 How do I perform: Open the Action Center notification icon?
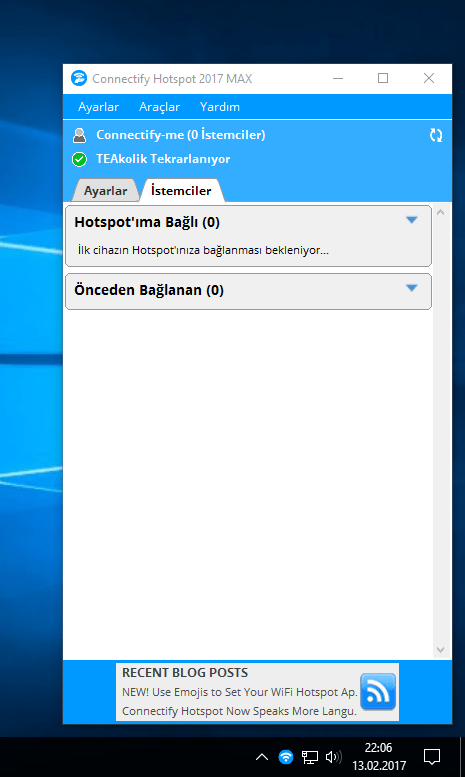click(x=432, y=757)
